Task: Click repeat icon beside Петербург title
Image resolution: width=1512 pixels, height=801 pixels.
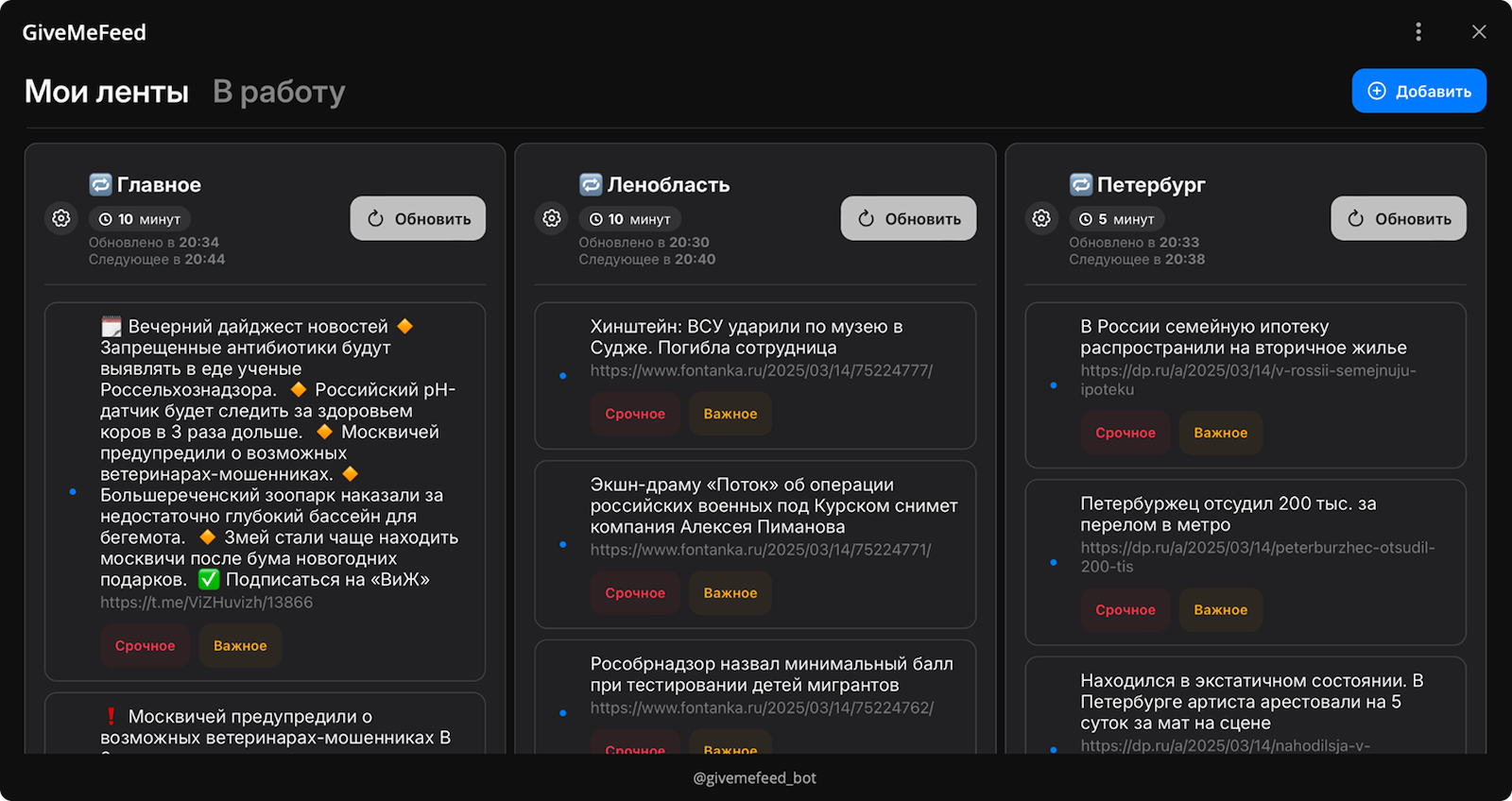Action: pos(1081,184)
